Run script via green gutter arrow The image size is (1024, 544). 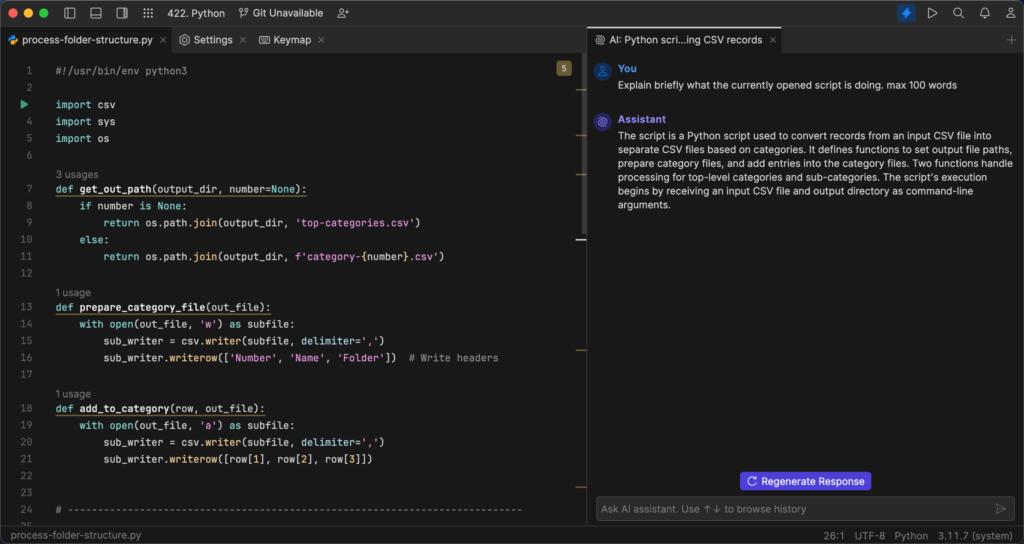coord(24,104)
